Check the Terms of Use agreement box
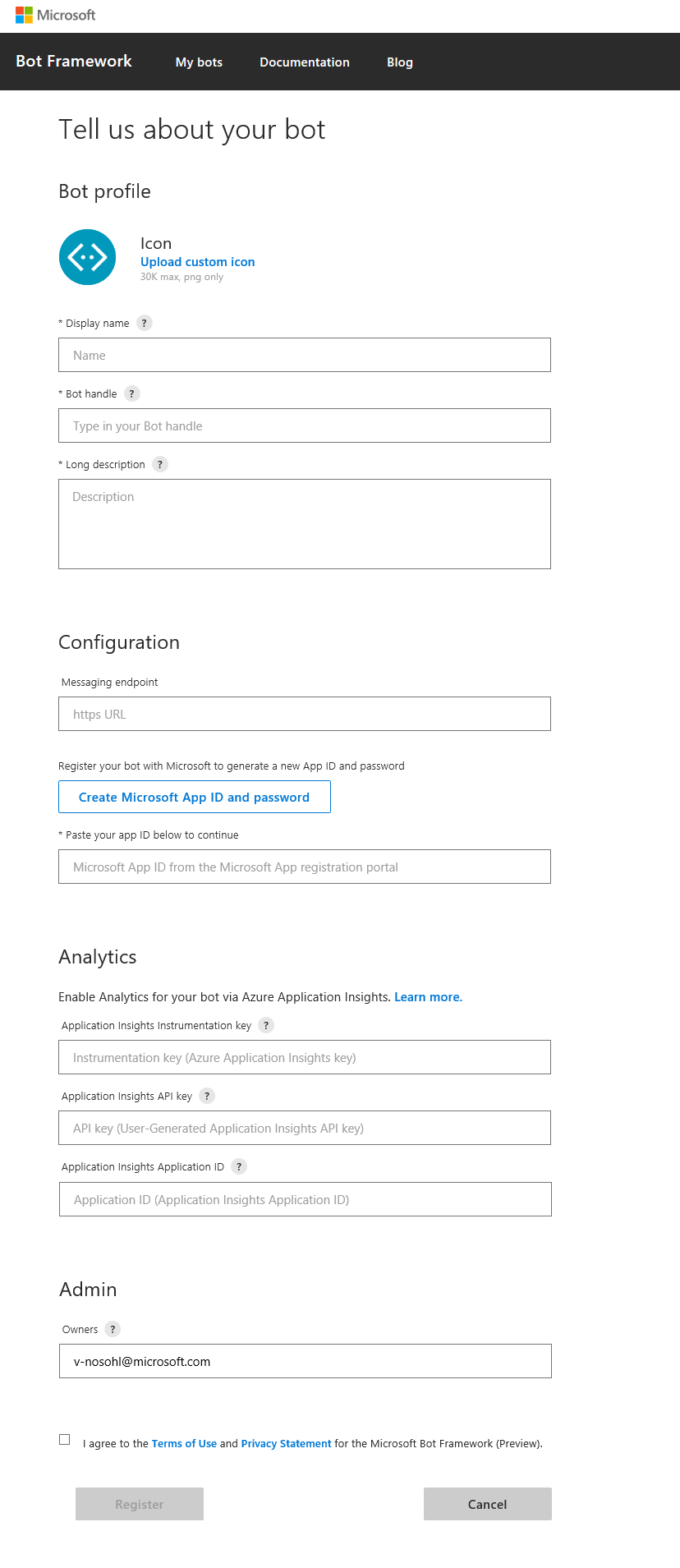Image resolution: width=680 pixels, height=1568 pixels. coord(65,1439)
